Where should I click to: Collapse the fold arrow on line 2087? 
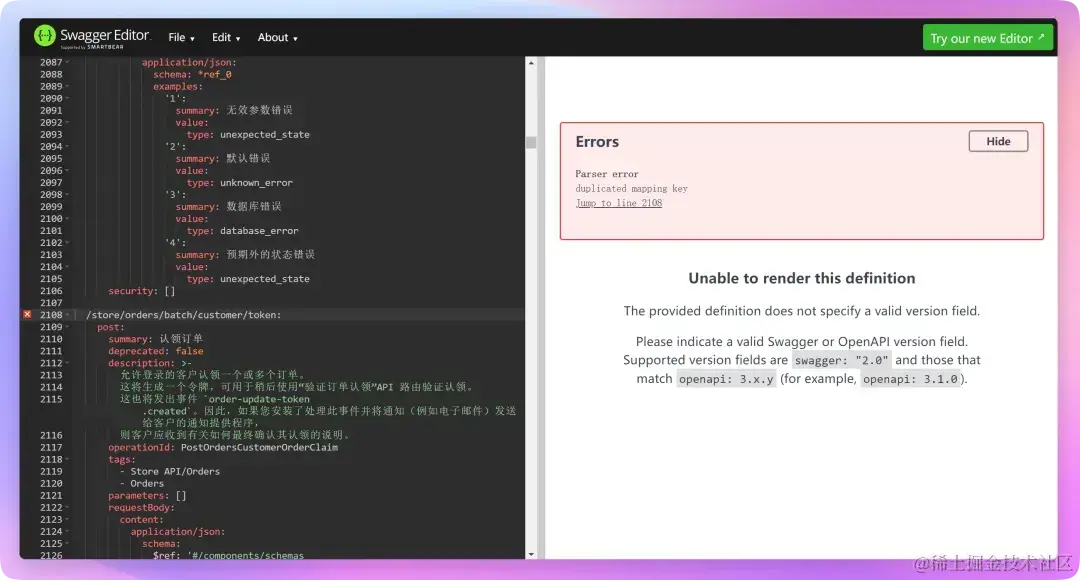point(67,62)
